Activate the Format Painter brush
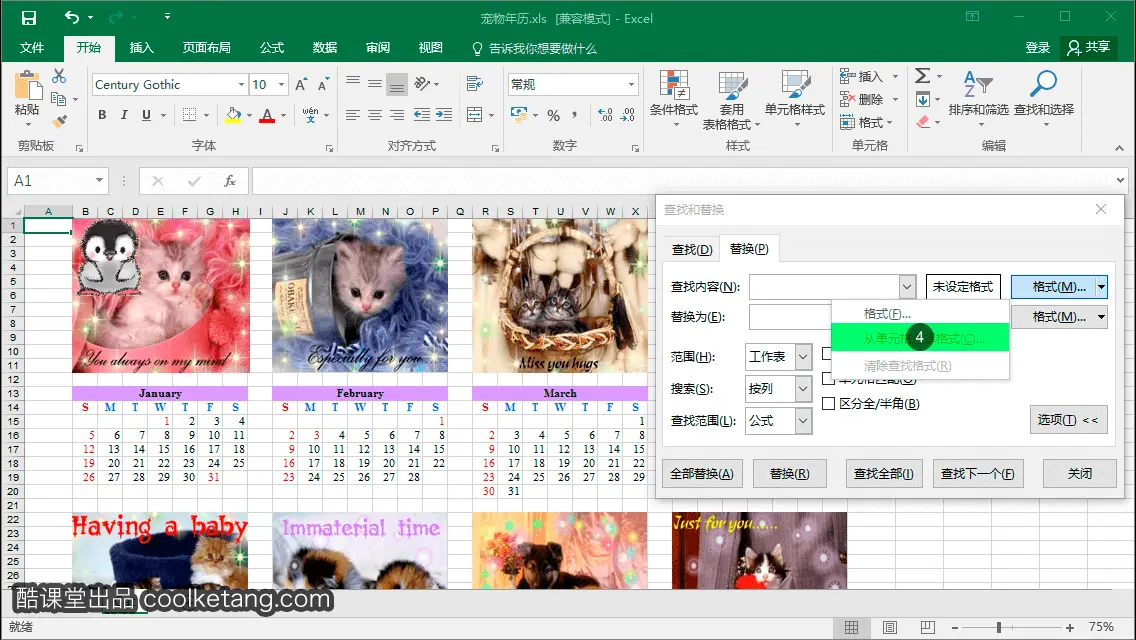Viewport: 1136px width, 640px height. point(59,121)
